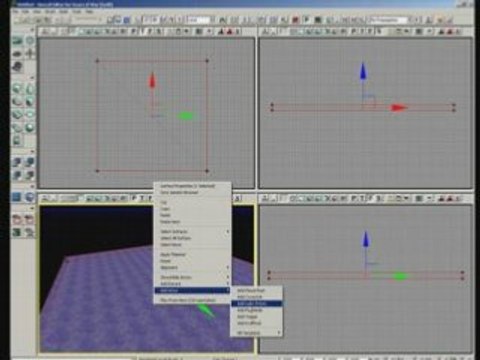Choose Reset in context menu
This screenshot has height=360, width=480.
(192, 261)
